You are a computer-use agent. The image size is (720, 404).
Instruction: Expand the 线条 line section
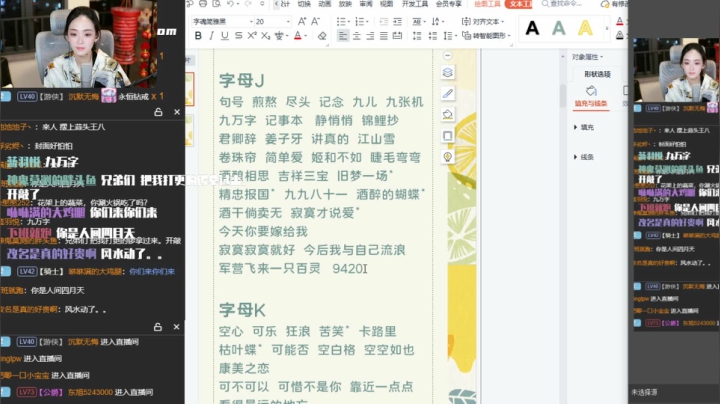(584, 157)
